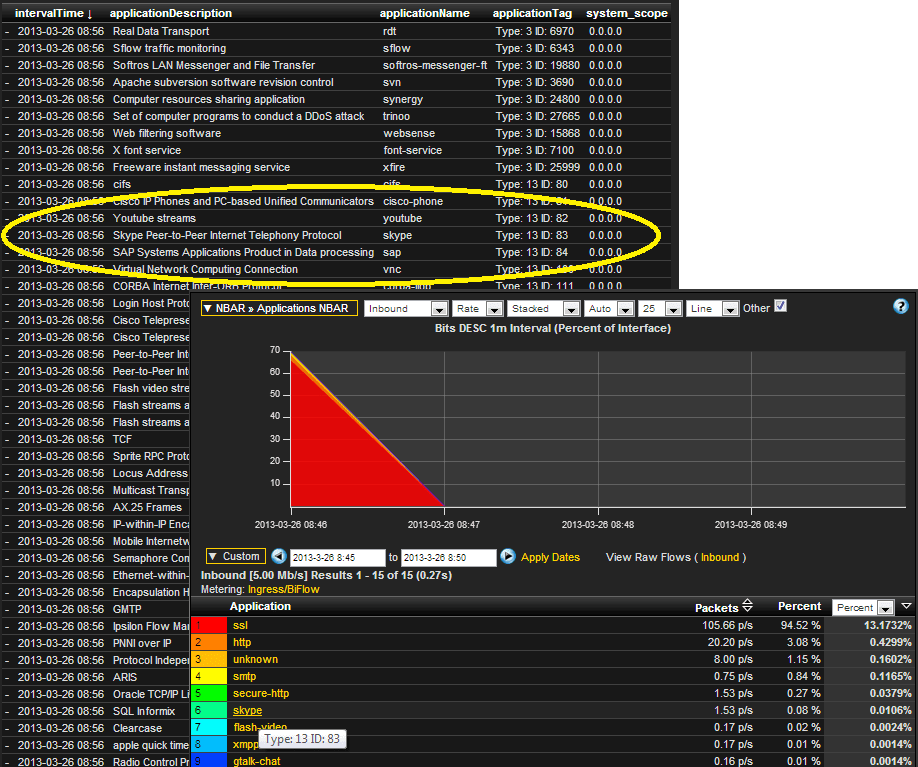Go to next date range with right arrow
Screen dimensions: 918x767
point(508,556)
